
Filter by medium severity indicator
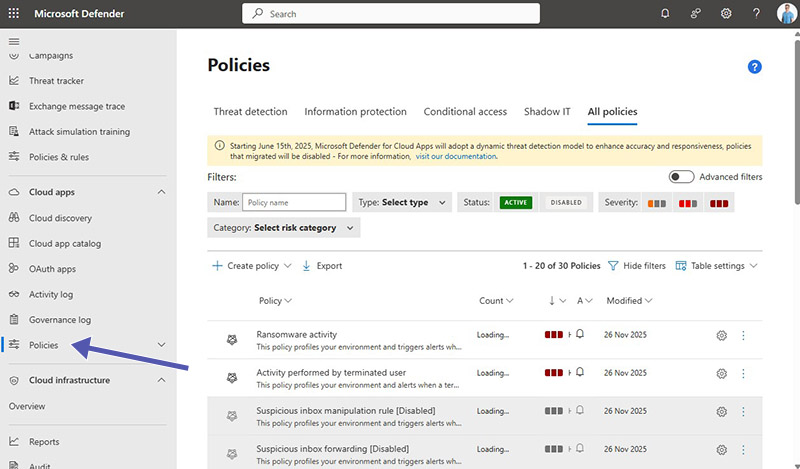click(688, 204)
